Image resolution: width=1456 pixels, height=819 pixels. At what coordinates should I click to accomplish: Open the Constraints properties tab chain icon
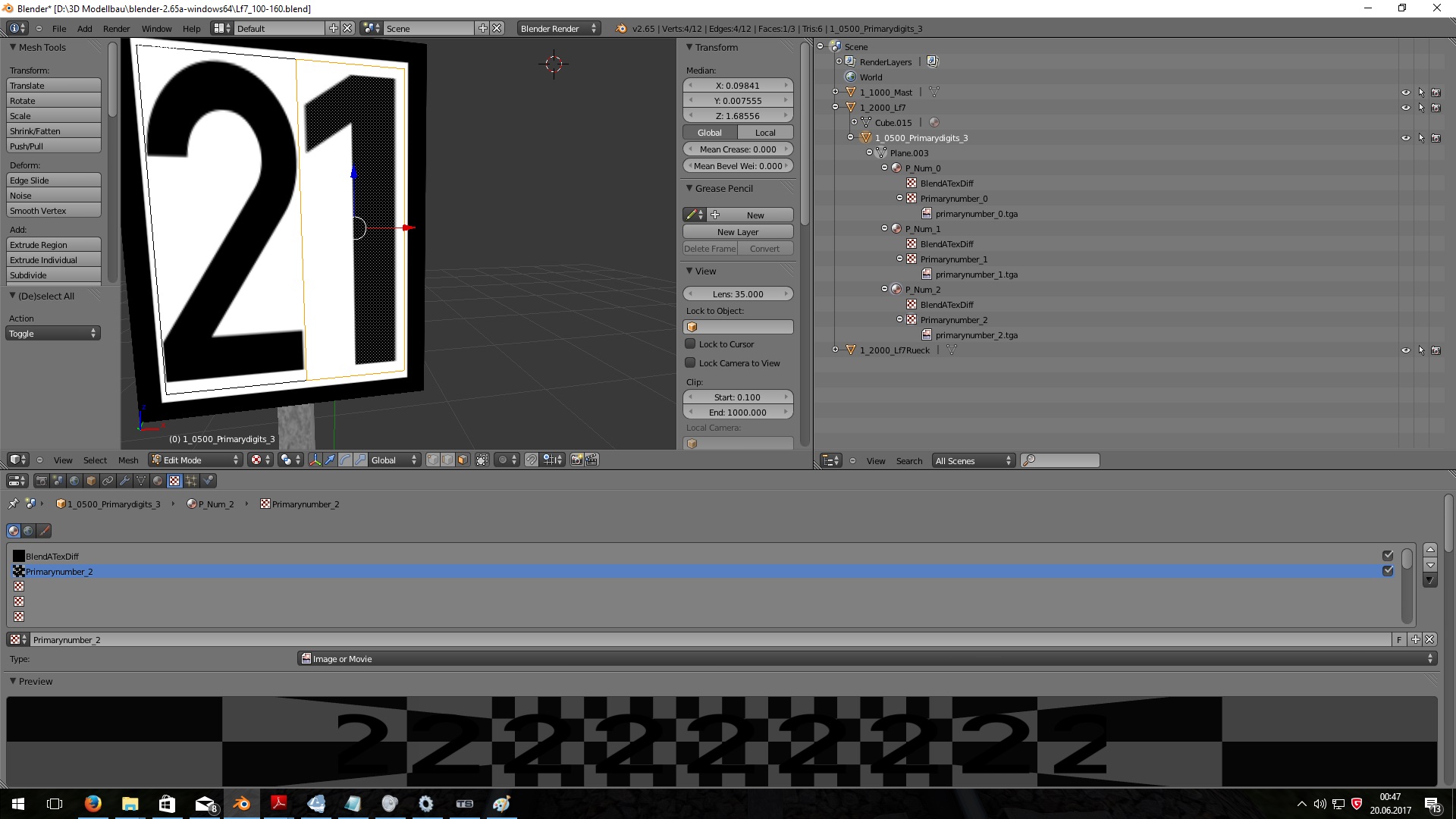tap(108, 481)
